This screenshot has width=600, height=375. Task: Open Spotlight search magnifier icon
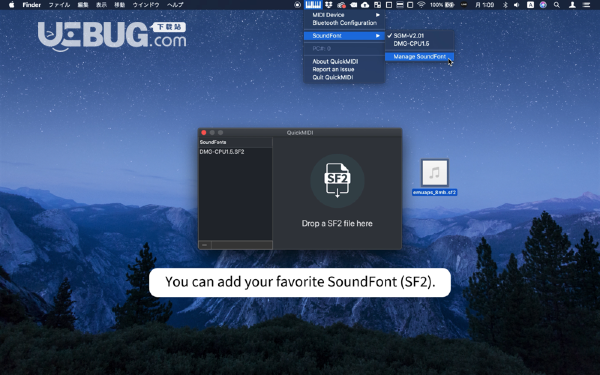557,5
